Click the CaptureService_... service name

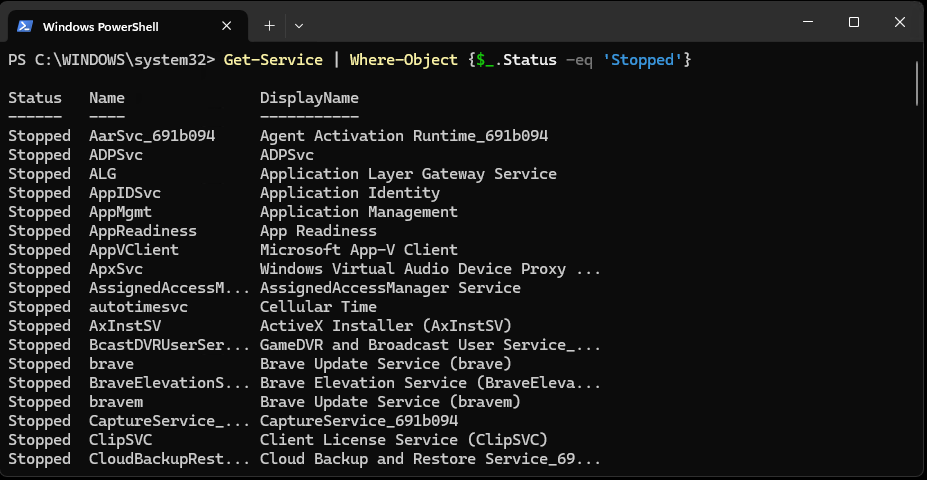click(x=170, y=421)
